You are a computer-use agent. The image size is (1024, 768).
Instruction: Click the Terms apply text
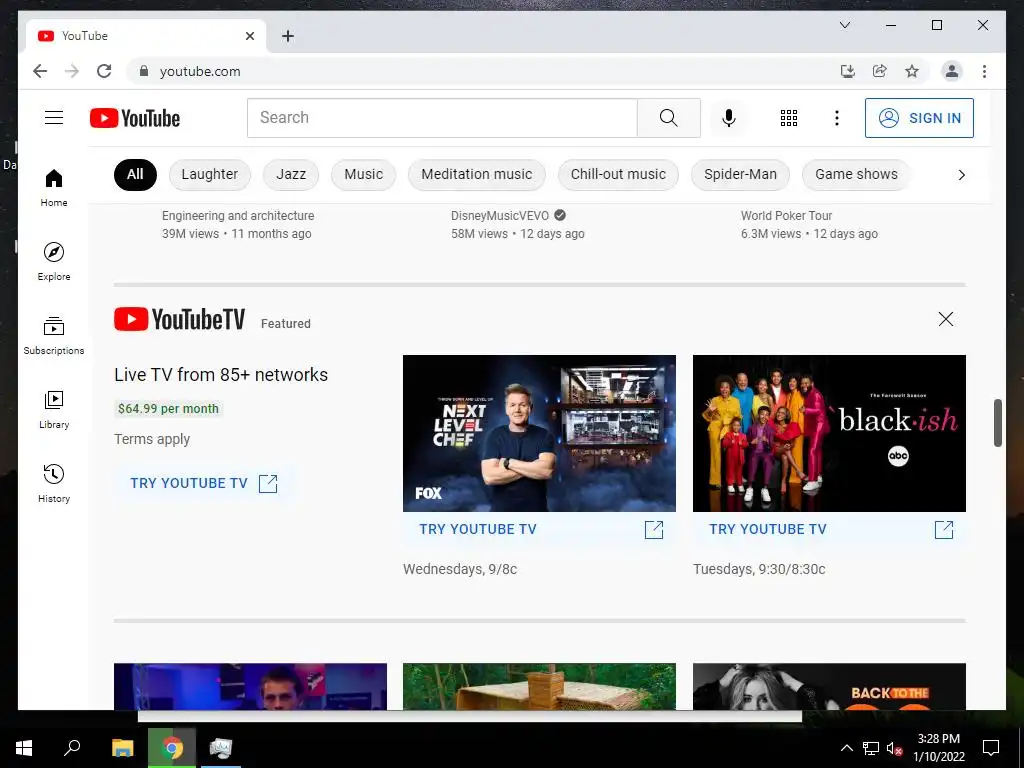click(x=152, y=439)
